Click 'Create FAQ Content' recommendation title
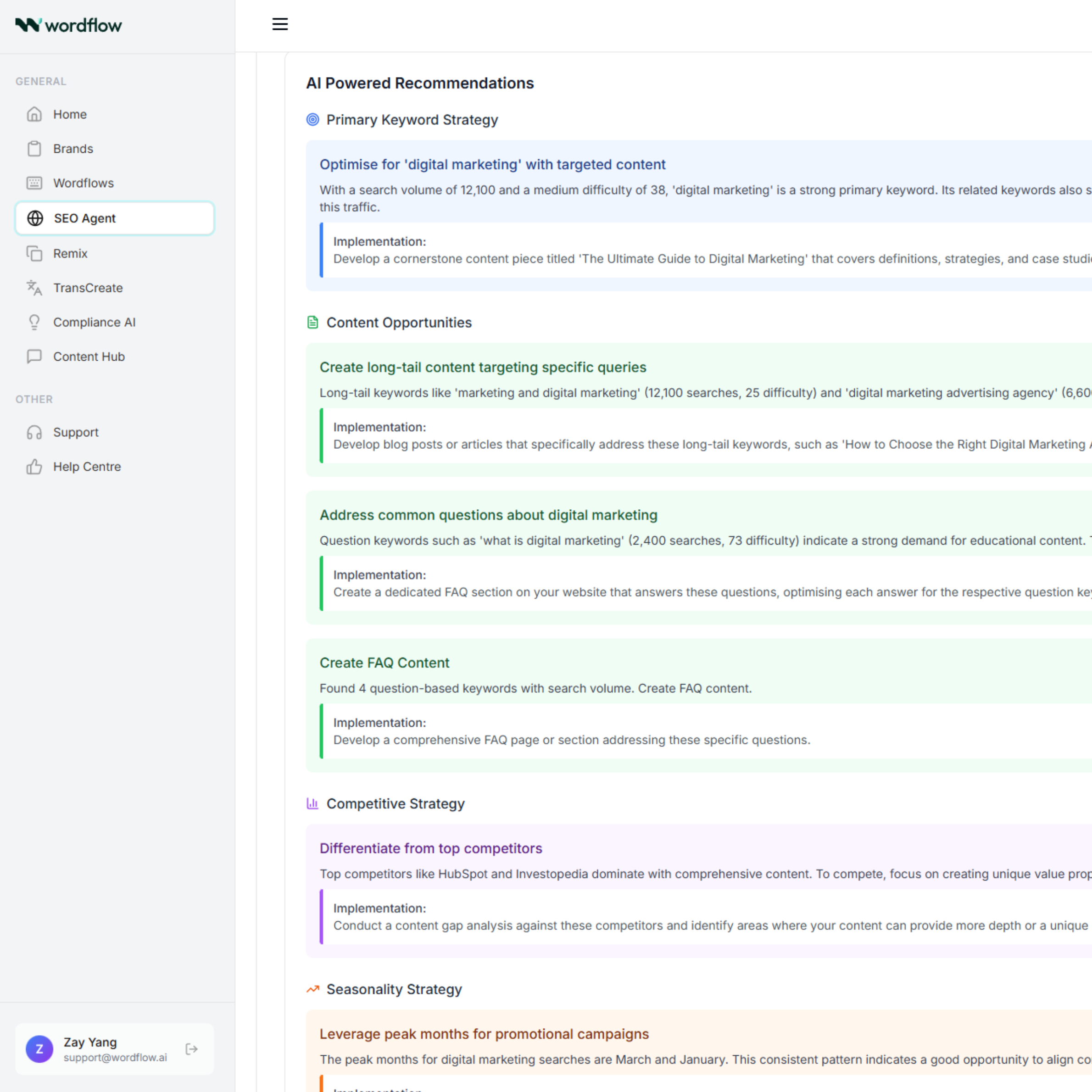Screen dimensions: 1092x1092 click(x=384, y=663)
